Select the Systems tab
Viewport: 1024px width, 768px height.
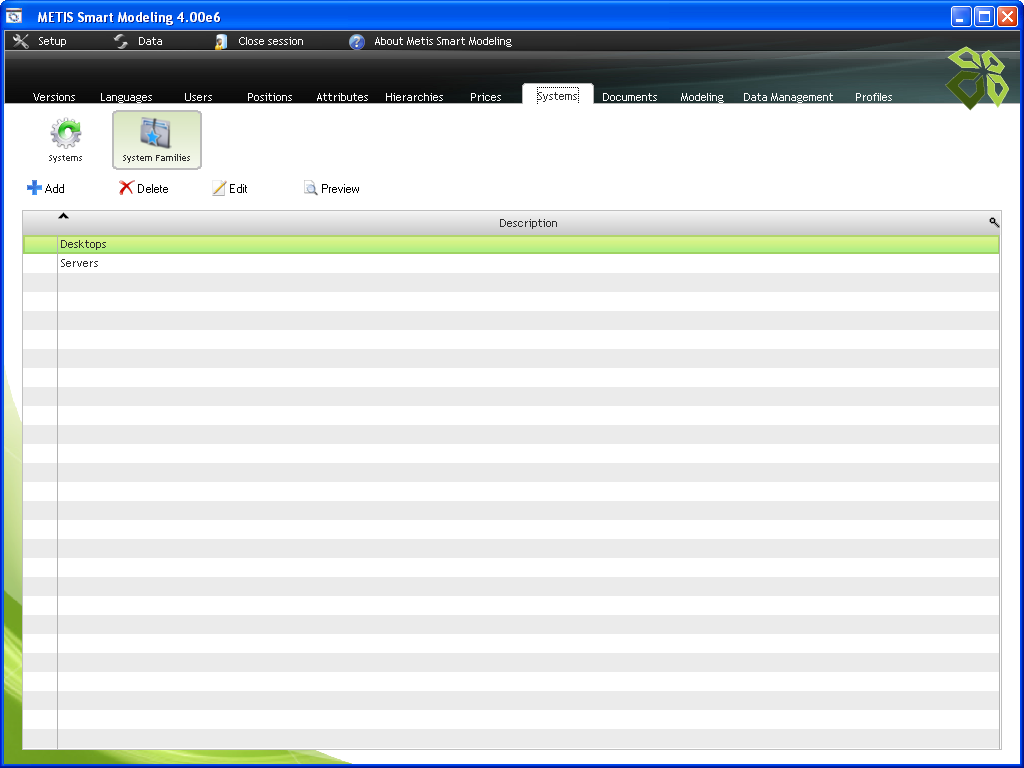tap(558, 96)
